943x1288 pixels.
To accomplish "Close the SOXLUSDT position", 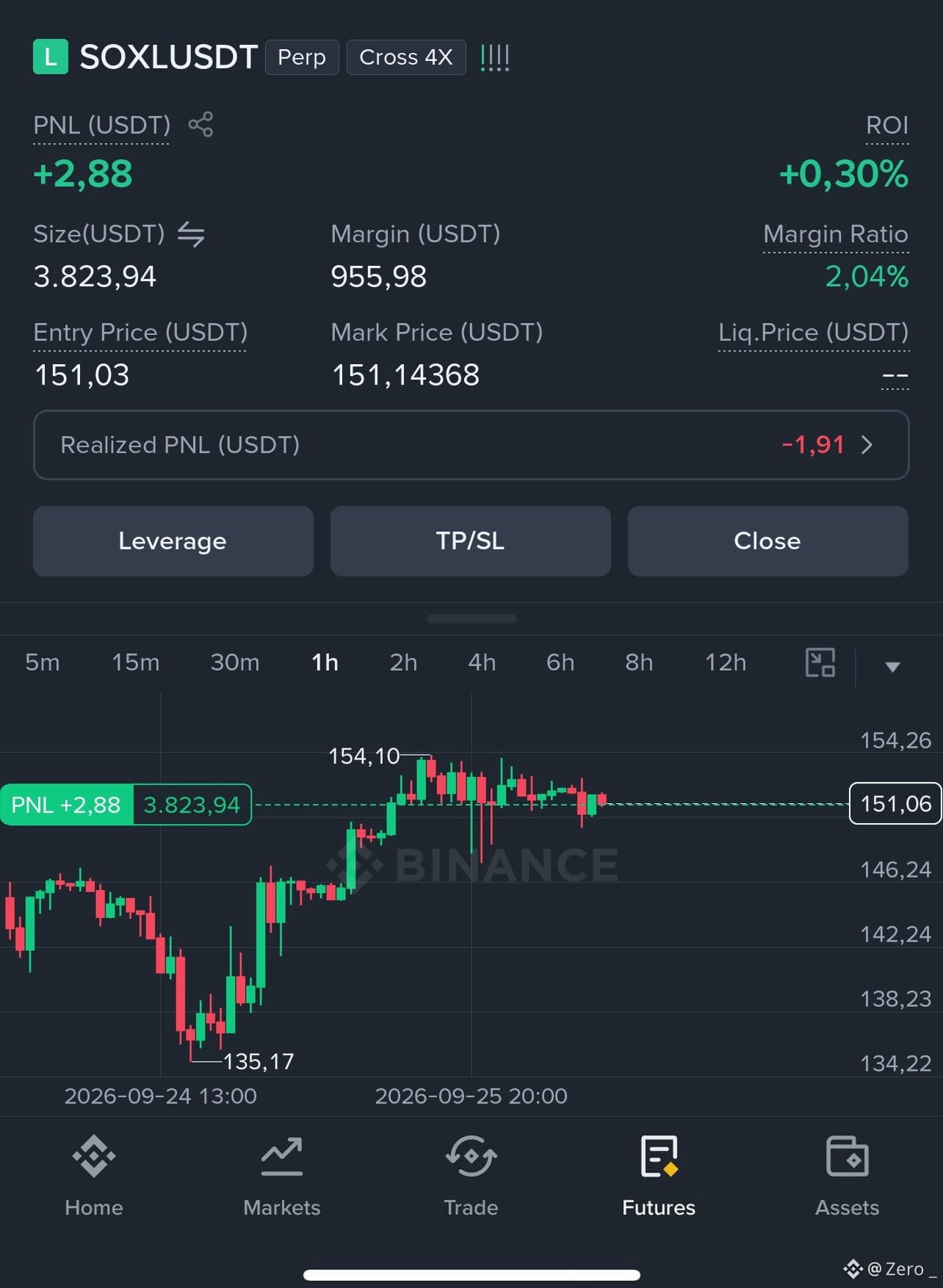I will (x=768, y=541).
